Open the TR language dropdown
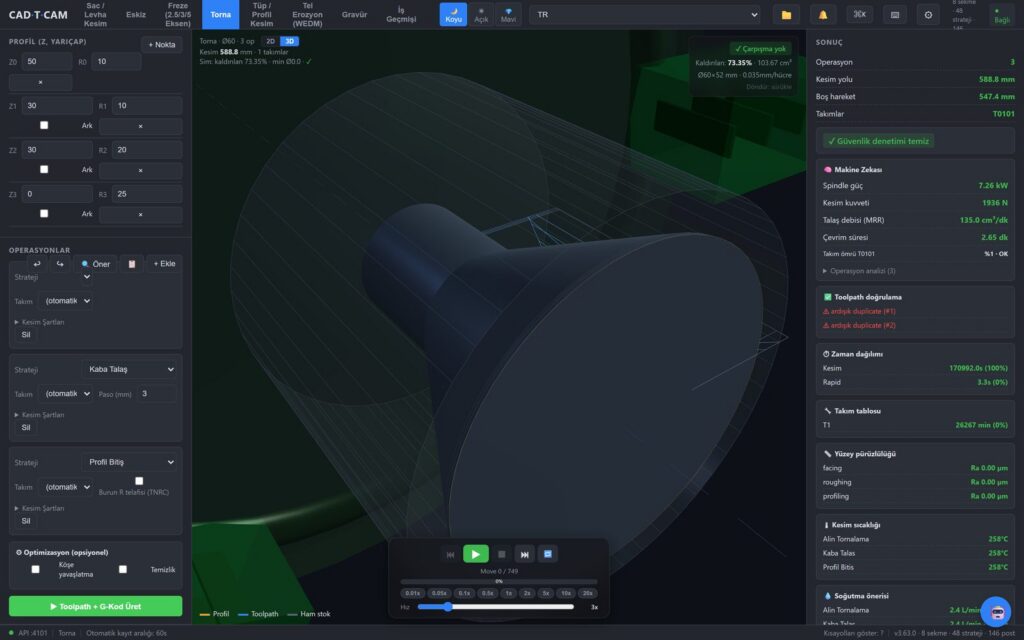This screenshot has width=1024, height=640. click(645, 14)
